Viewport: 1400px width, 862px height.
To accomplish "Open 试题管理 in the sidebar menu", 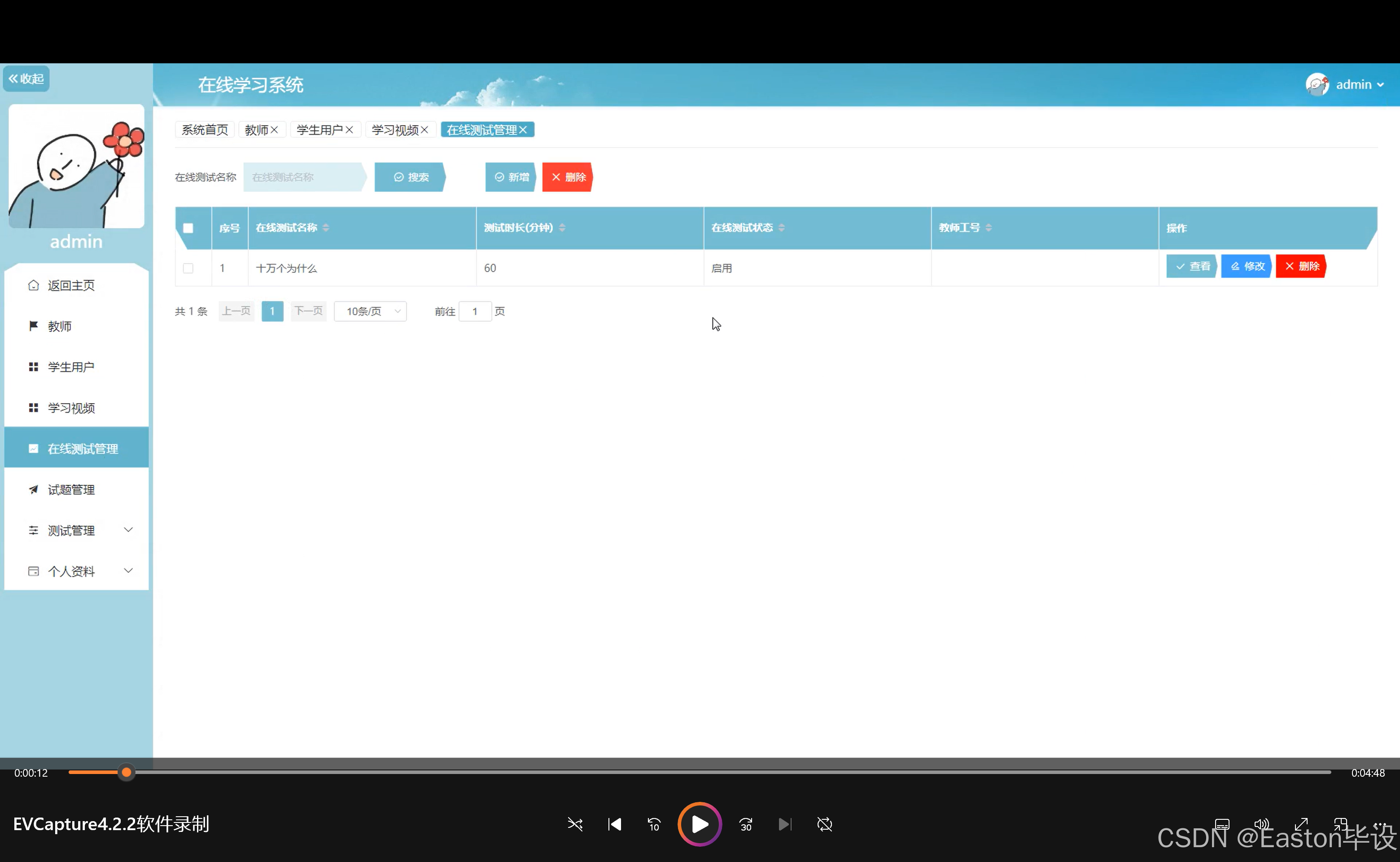I will pyautogui.click(x=71, y=490).
